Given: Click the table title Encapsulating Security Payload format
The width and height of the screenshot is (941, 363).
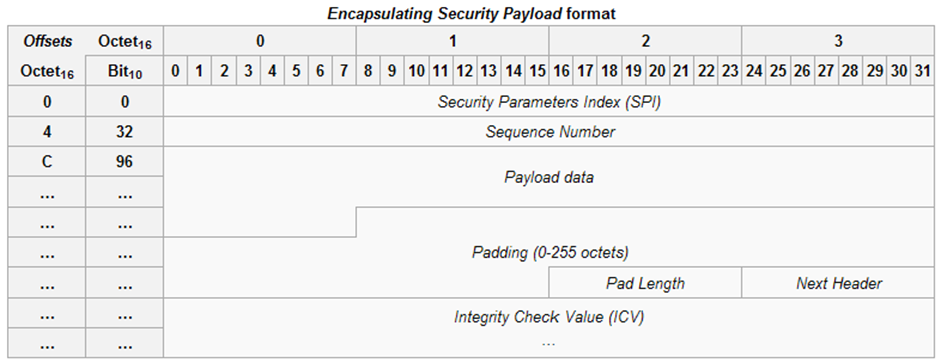Looking at the screenshot, I should point(471,14).
